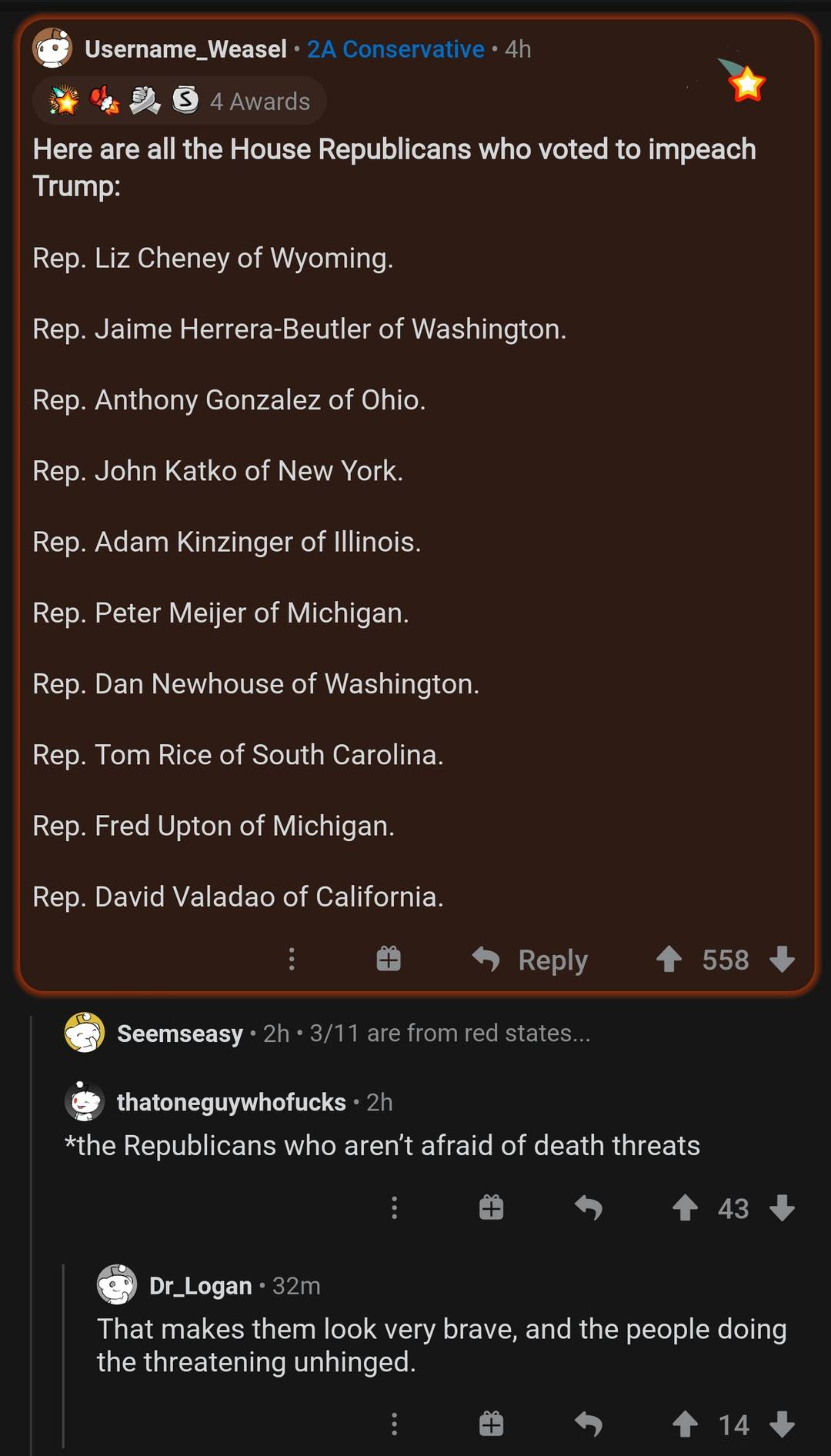Open more options for Dr_Logan's comment
The height and width of the screenshot is (1456, 831).
[x=394, y=1424]
